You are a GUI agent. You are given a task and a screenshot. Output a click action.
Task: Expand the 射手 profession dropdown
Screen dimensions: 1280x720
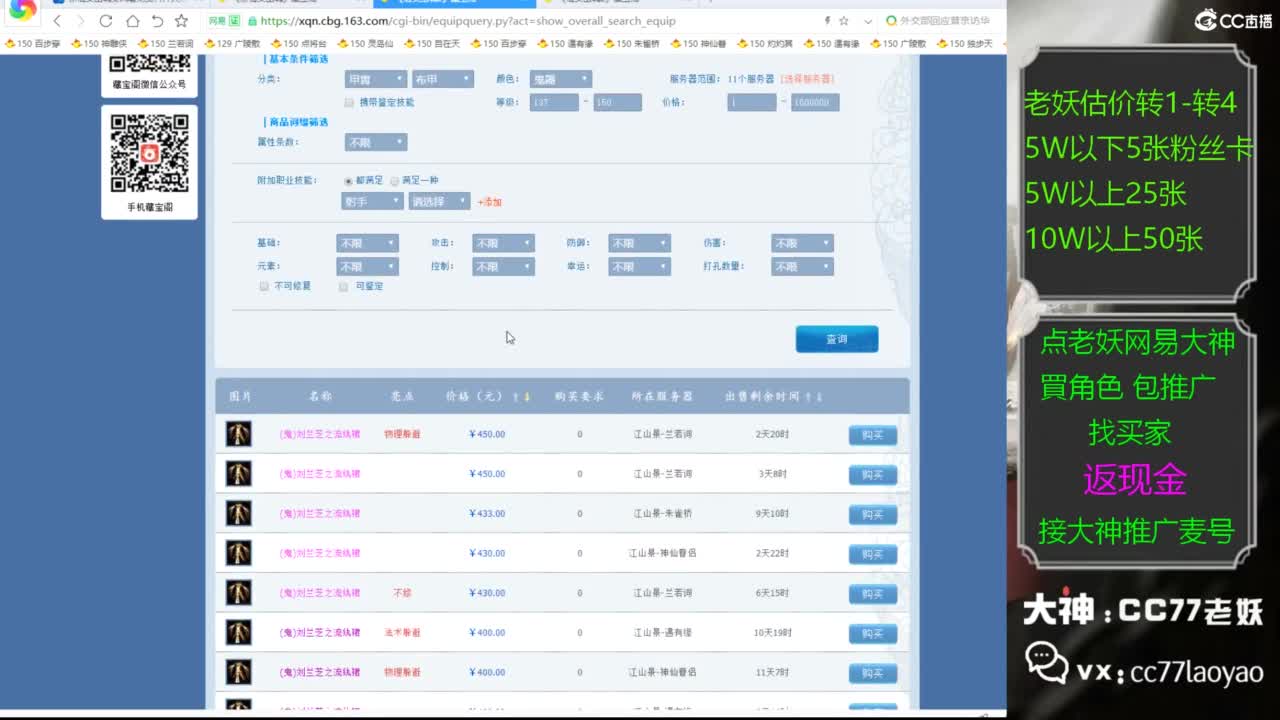(372, 201)
